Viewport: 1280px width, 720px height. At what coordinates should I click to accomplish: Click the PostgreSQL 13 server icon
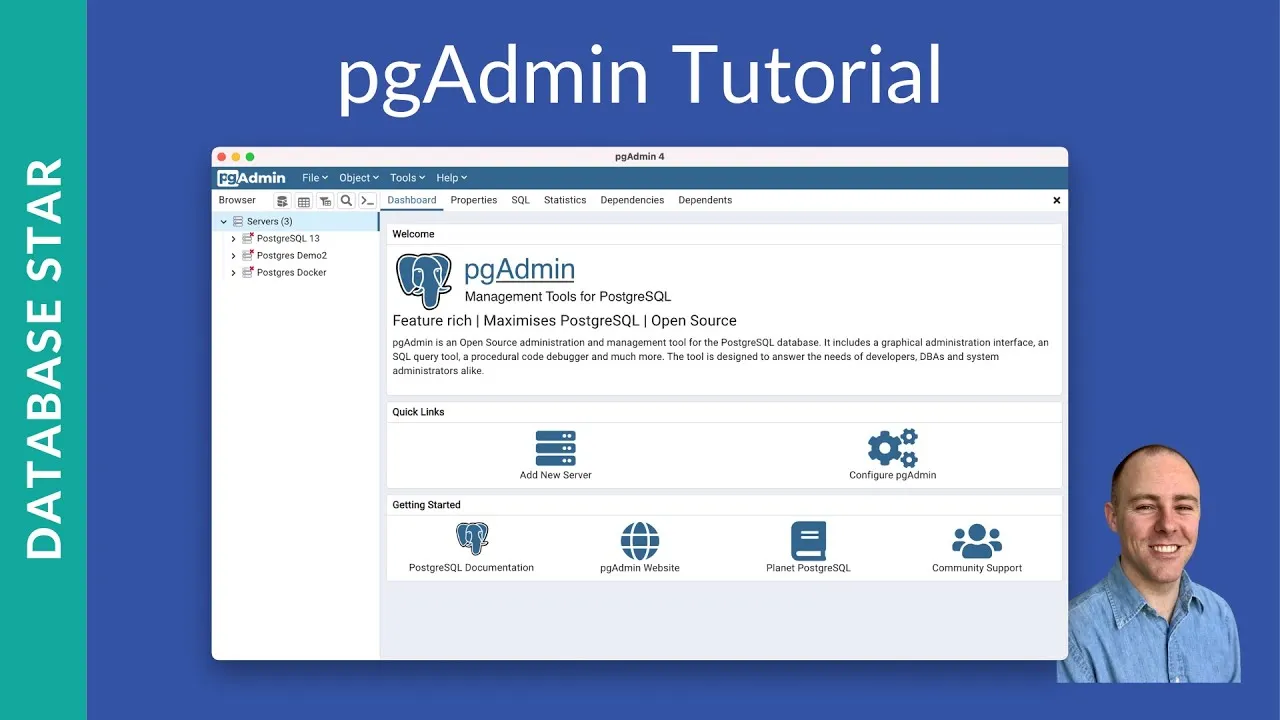click(248, 238)
